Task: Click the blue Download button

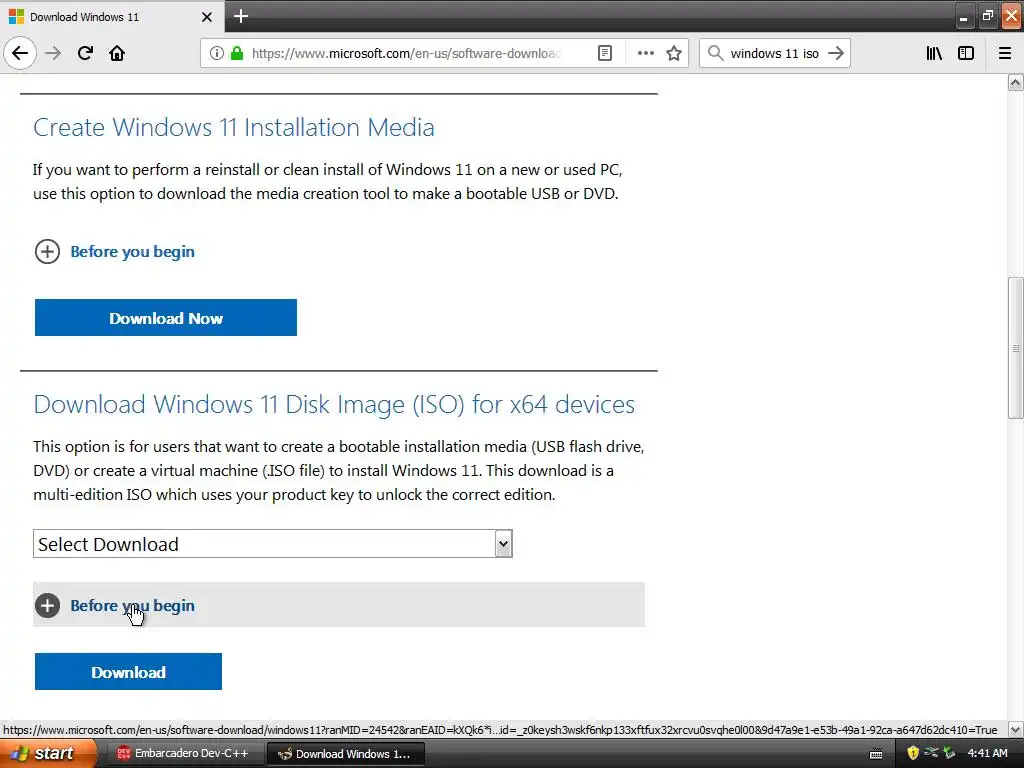Action: 128,672
